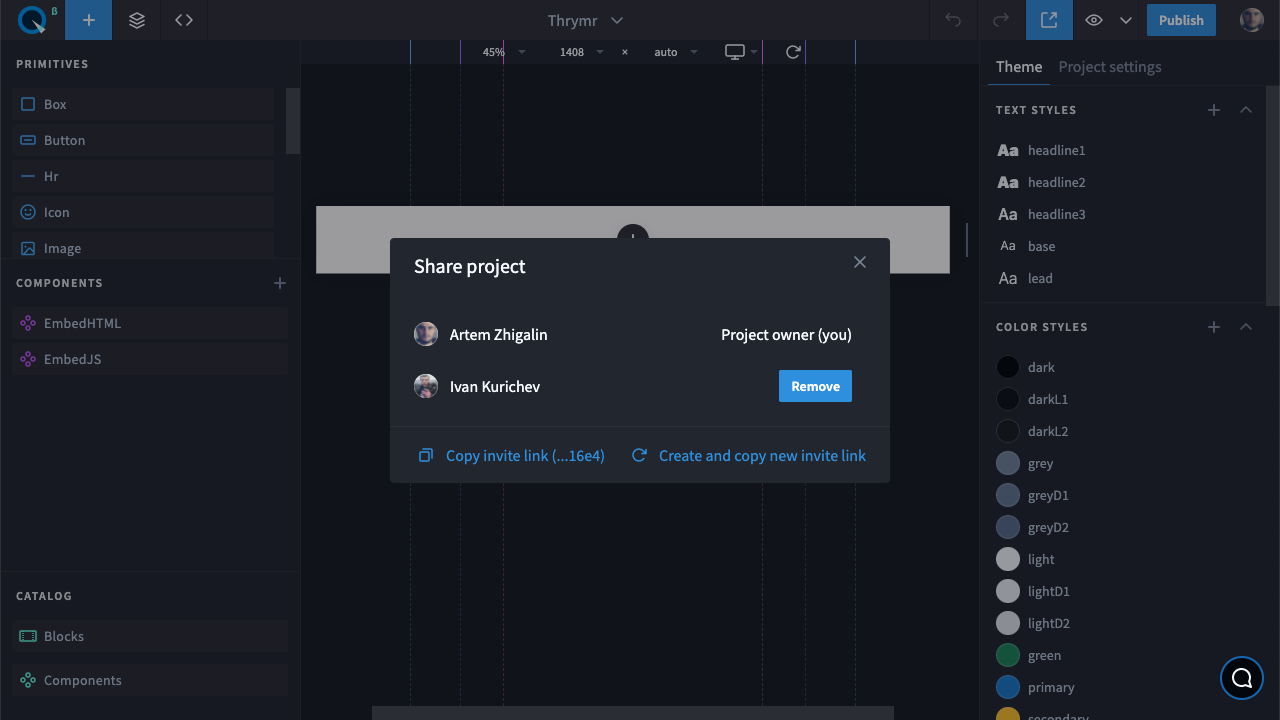Click the share project icon in top bar

(x=1049, y=20)
